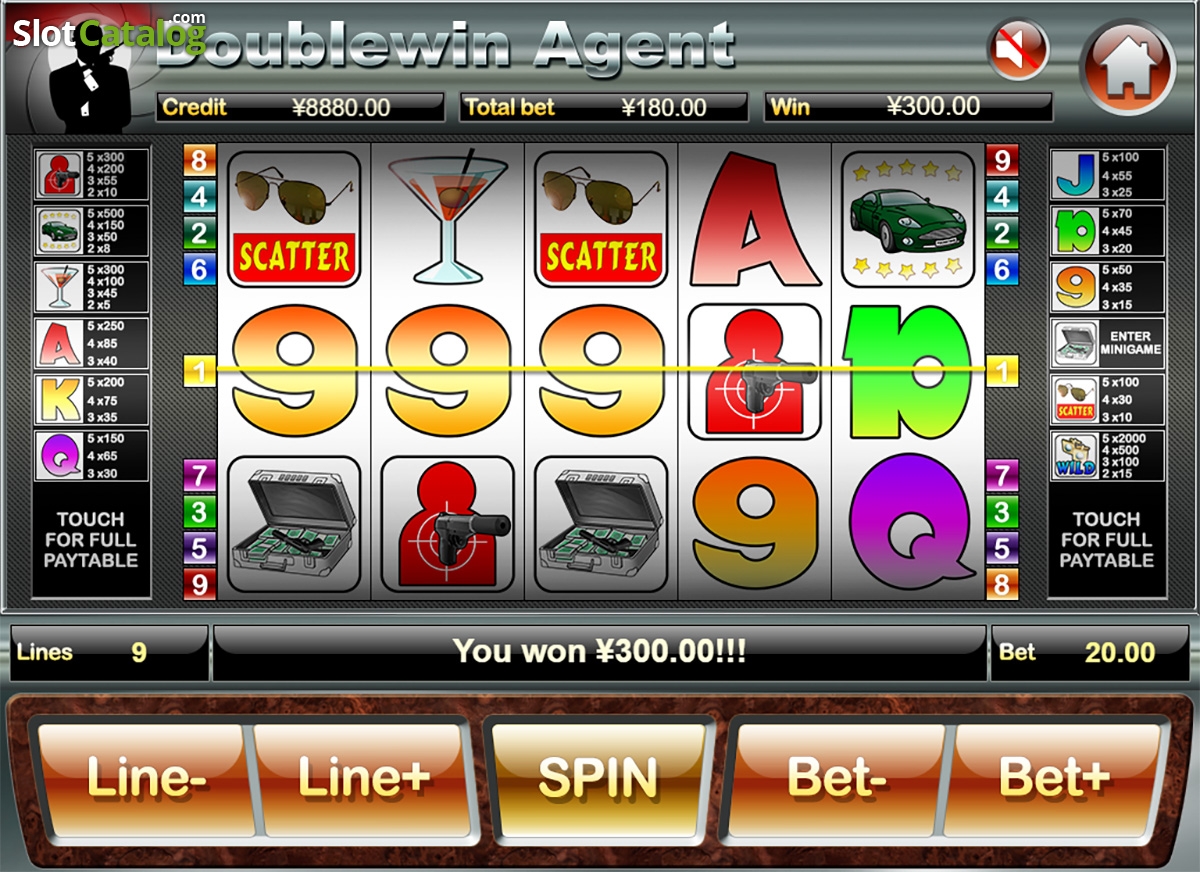
Task: Click the Wild symbol paytable icon
Action: point(1074,455)
